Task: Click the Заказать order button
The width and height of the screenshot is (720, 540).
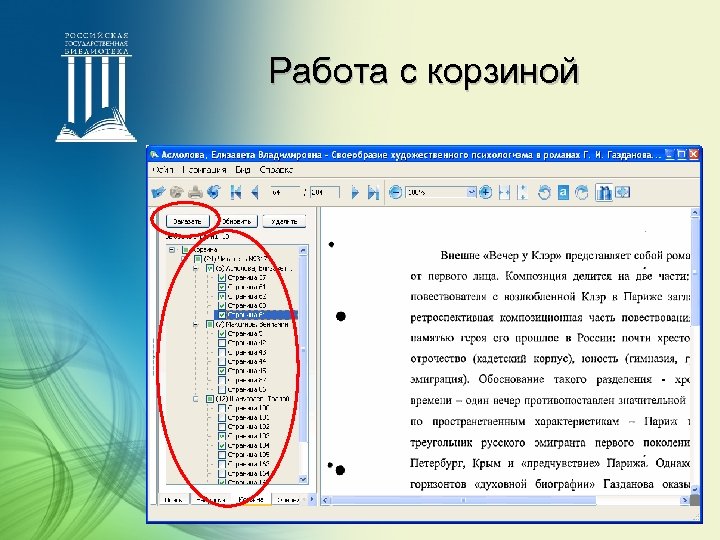Action: click(187, 221)
